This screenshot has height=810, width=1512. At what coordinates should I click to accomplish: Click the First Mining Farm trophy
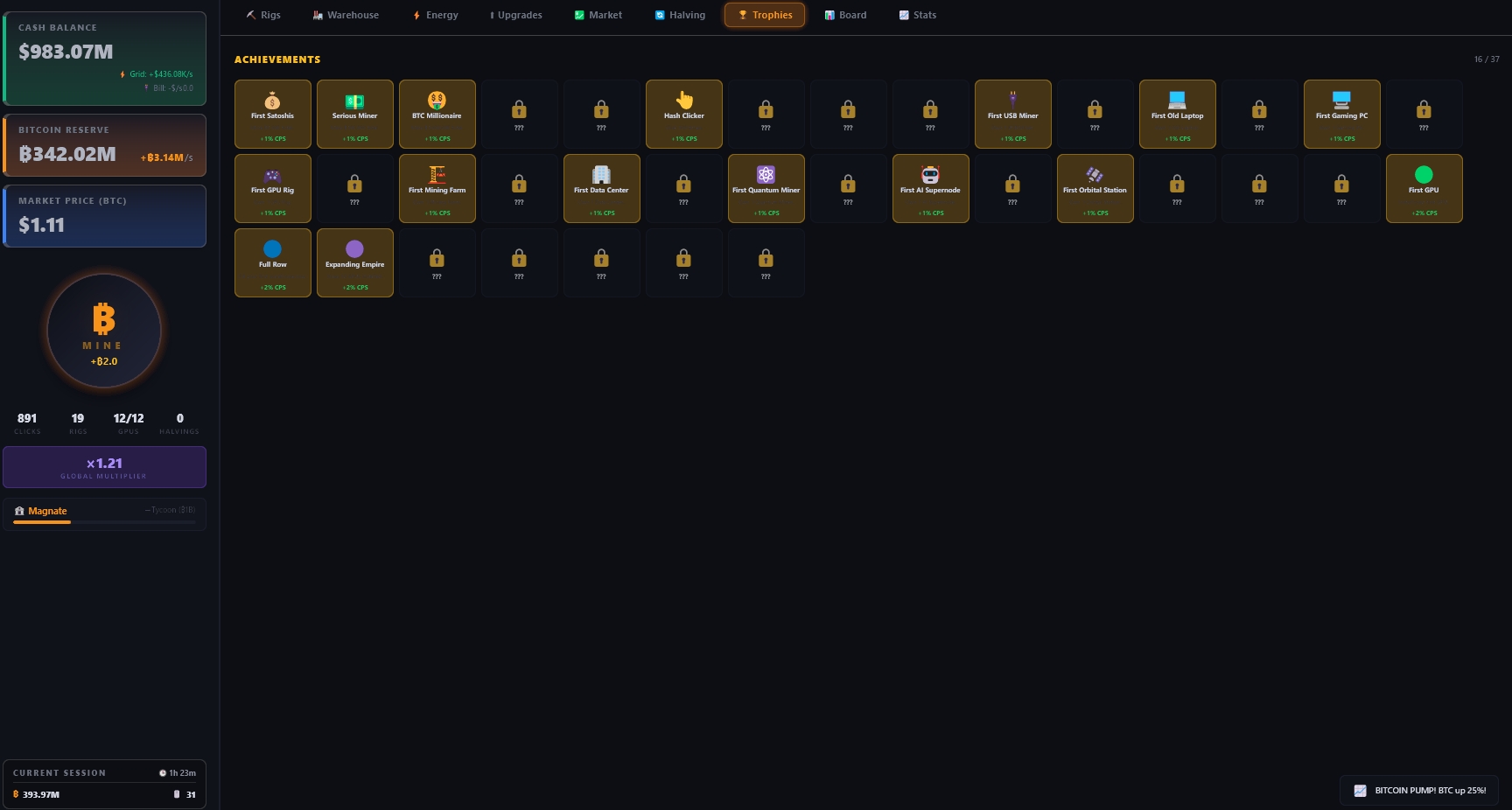pos(437,188)
